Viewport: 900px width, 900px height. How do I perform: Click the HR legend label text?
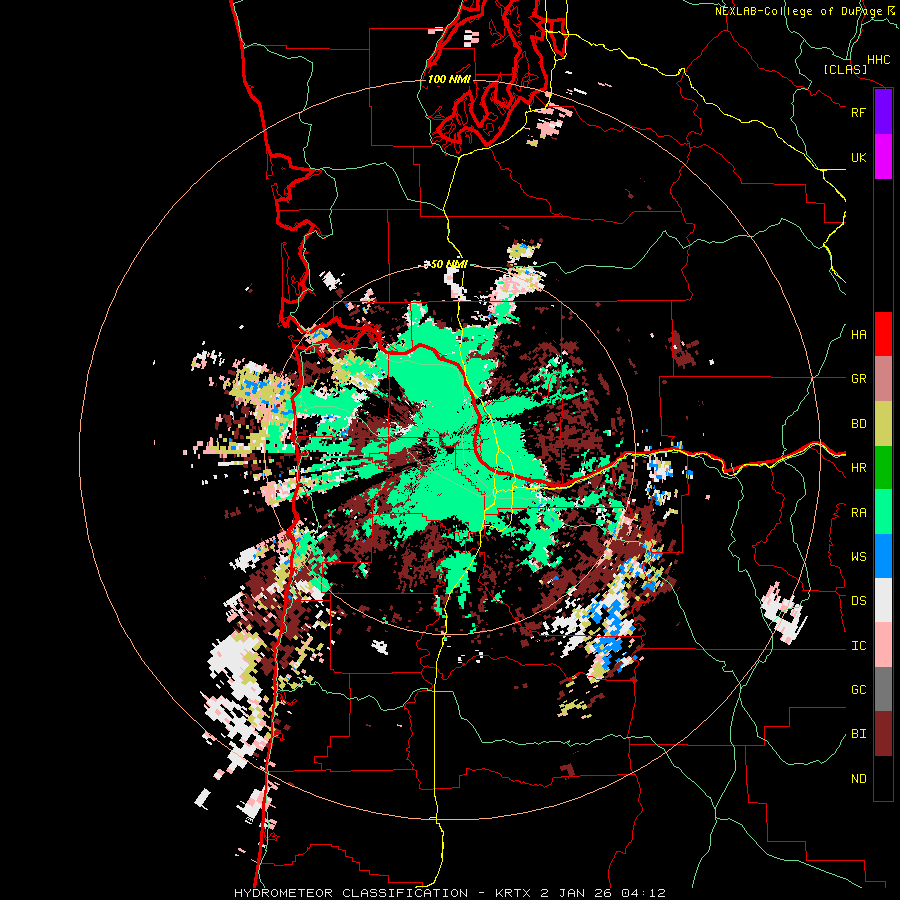click(x=858, y=468)
